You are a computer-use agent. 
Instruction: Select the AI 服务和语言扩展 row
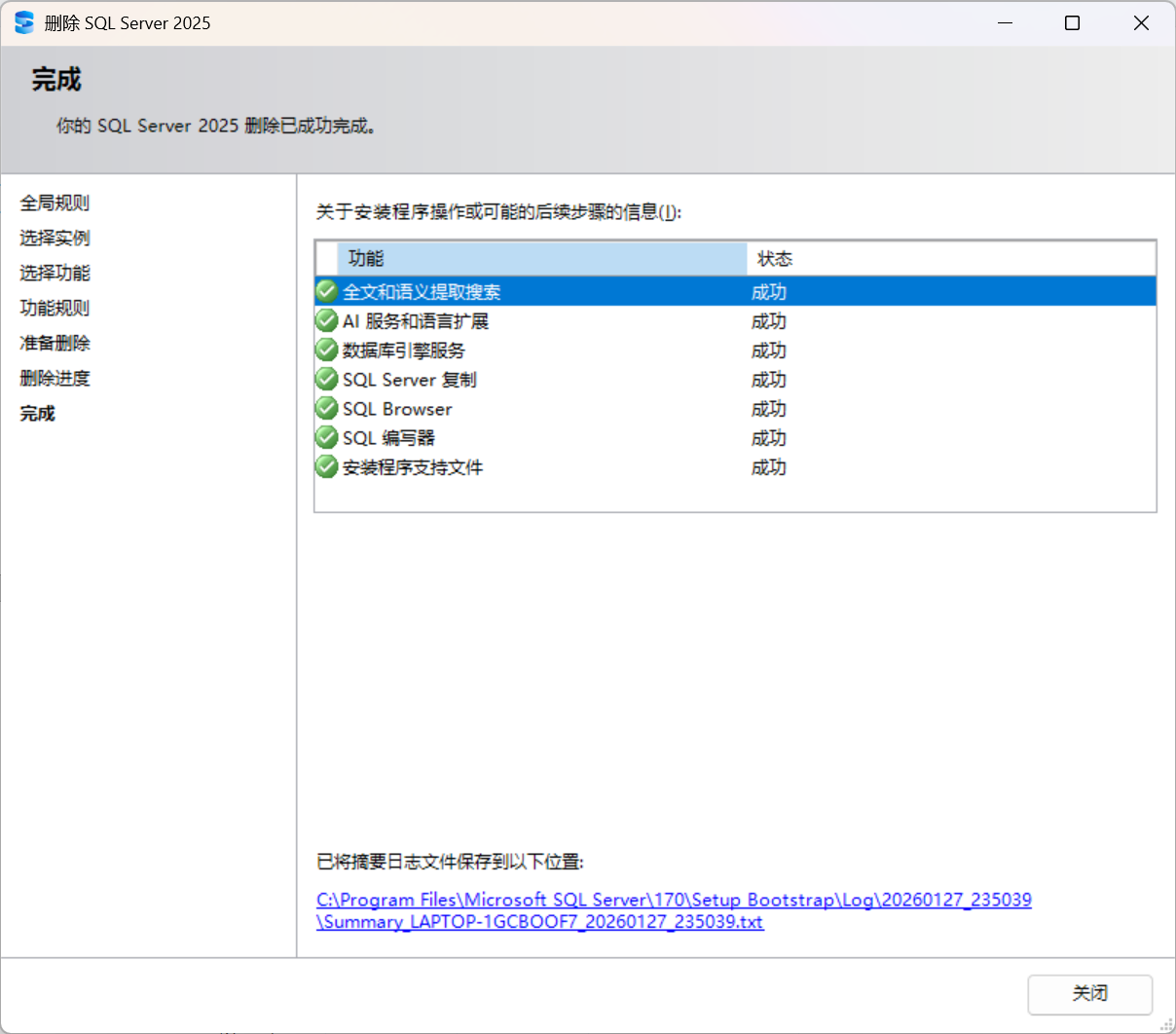tap(735, 320)
